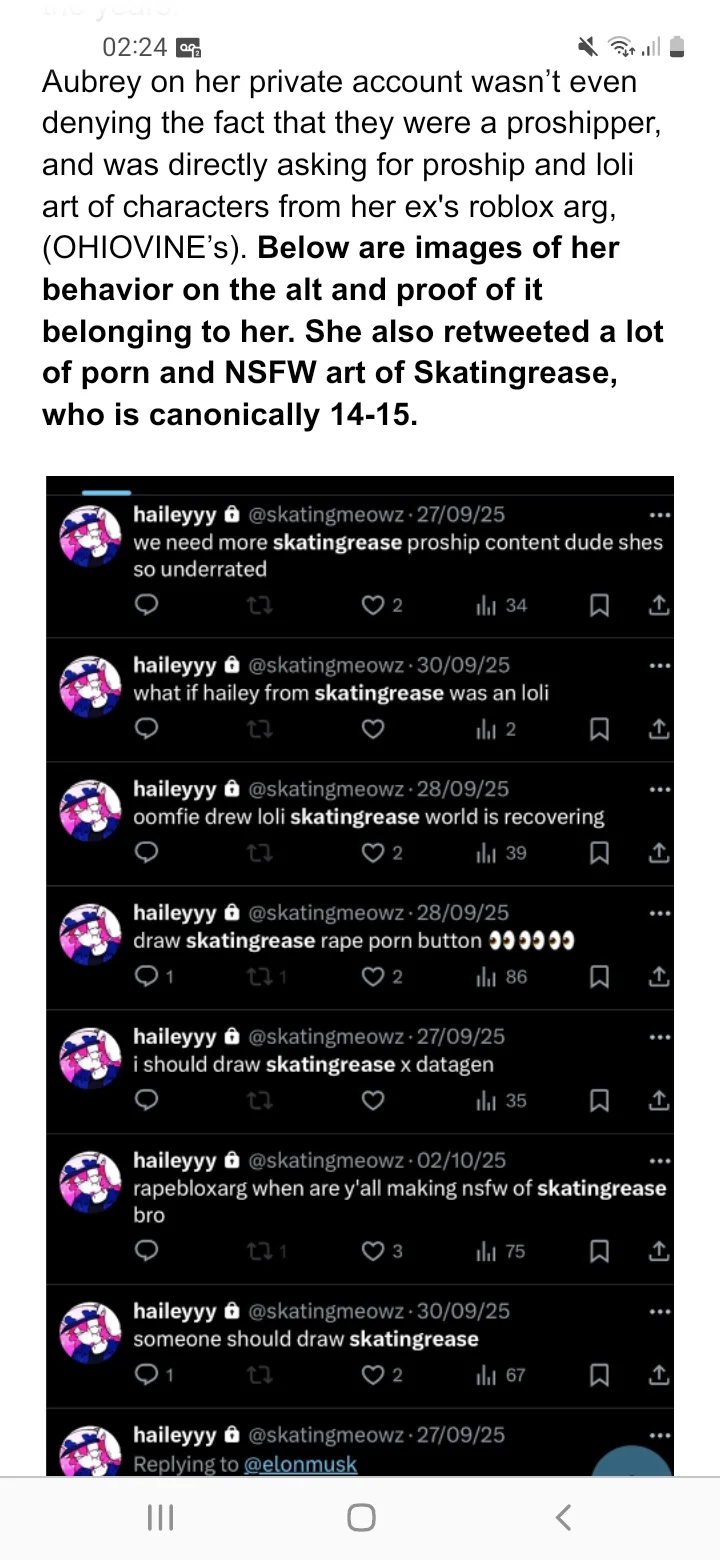
Task: Tap the Android back navigation button
Action: (563, 1518)
